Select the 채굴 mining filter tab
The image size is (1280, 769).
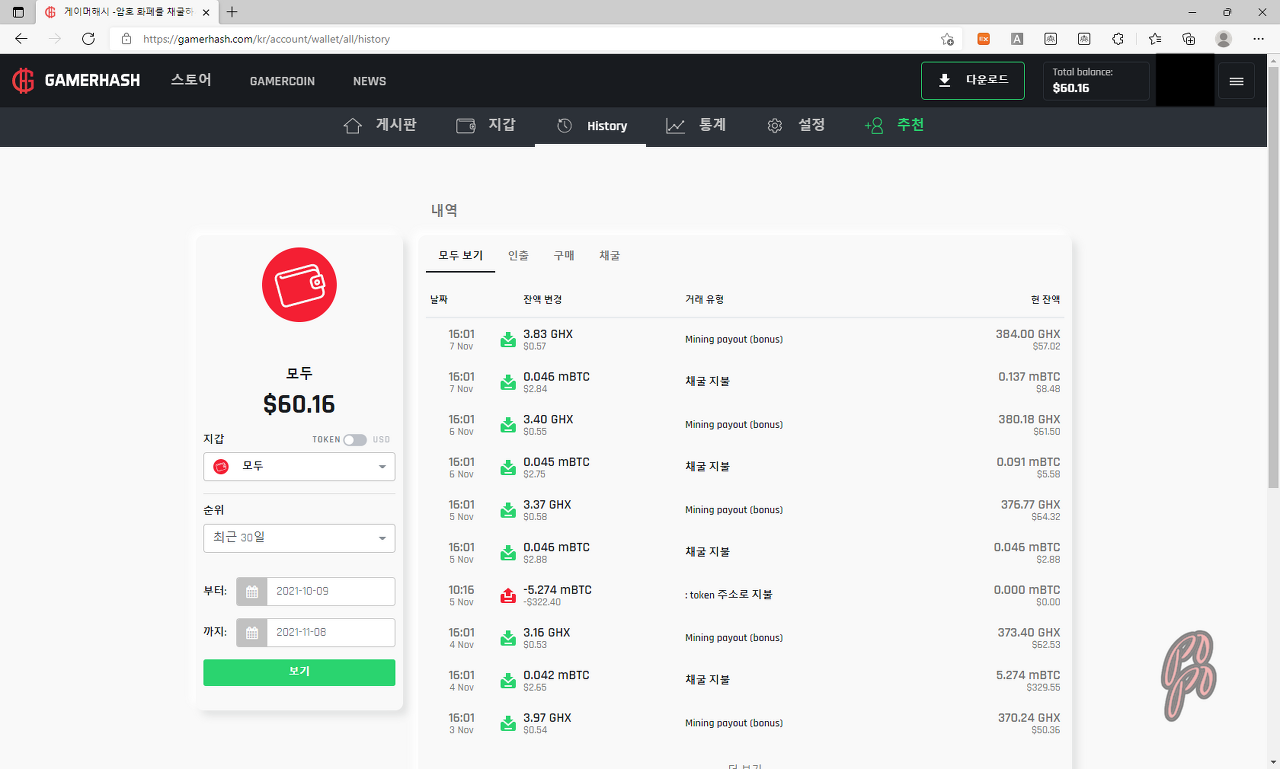[610, 256]
